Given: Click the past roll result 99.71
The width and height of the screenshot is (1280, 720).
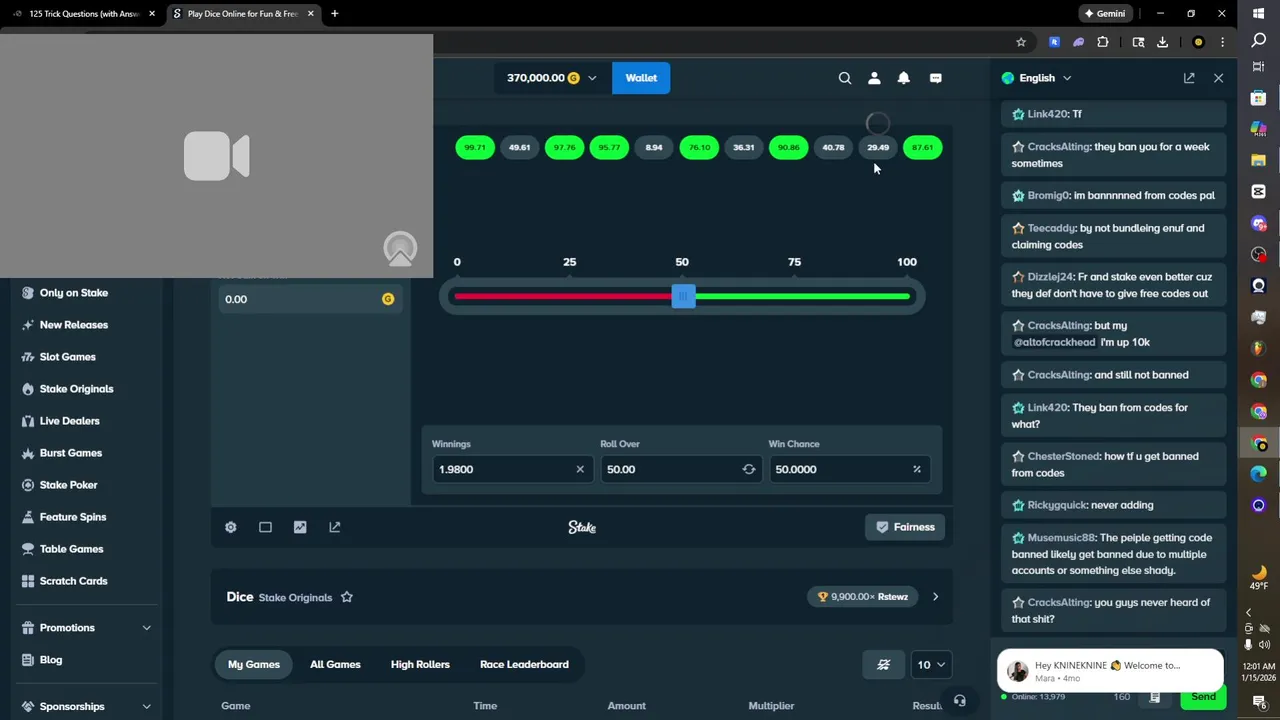Looking at the screenshot, I should [475, 148].
